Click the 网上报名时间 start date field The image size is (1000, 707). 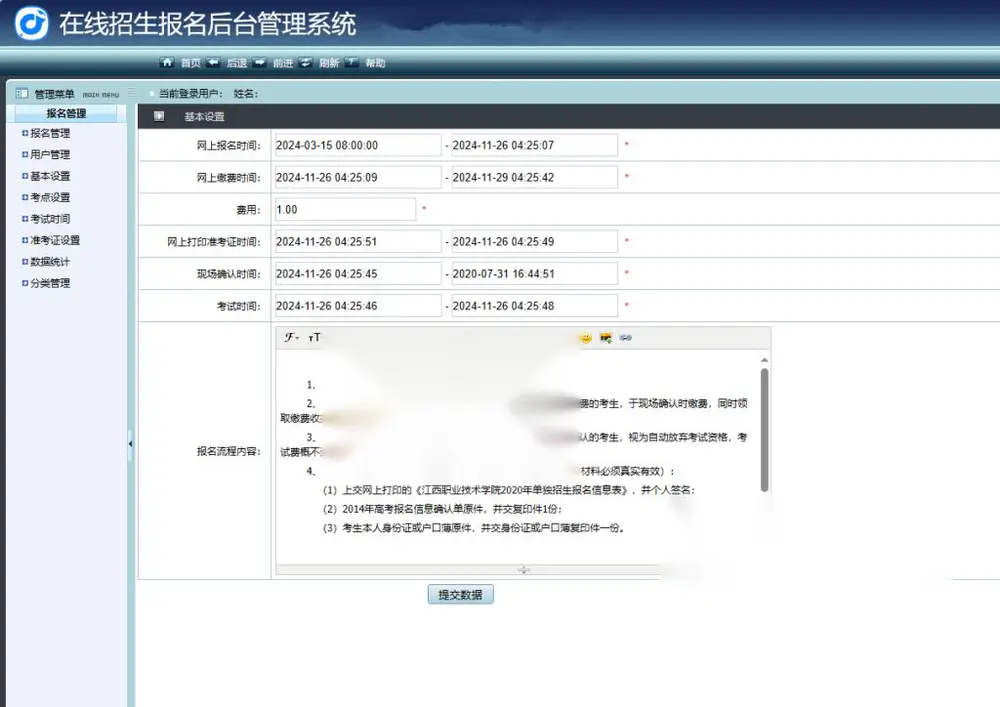(x=358, y=145)
